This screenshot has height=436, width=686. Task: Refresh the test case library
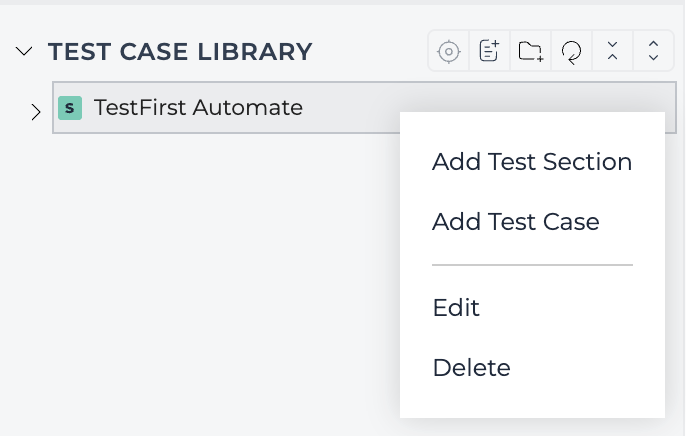click(x=571, y=51)
